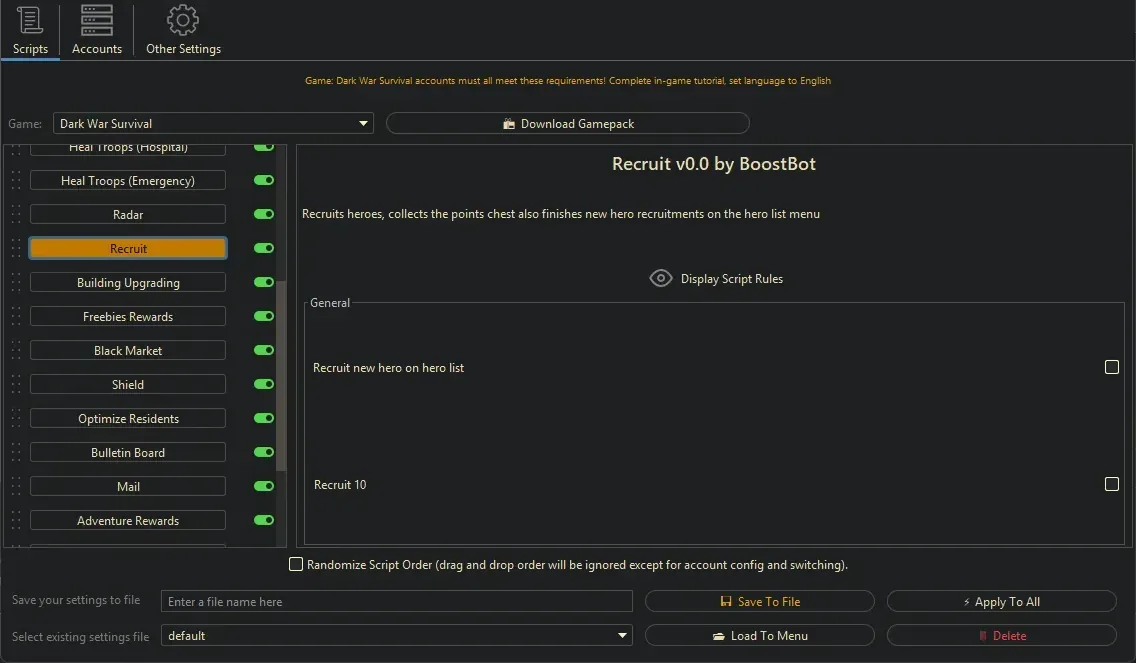Click the drag handle beside Mail
The width and height of the screenshot is (1136, 663).
(x=16, y=487)
